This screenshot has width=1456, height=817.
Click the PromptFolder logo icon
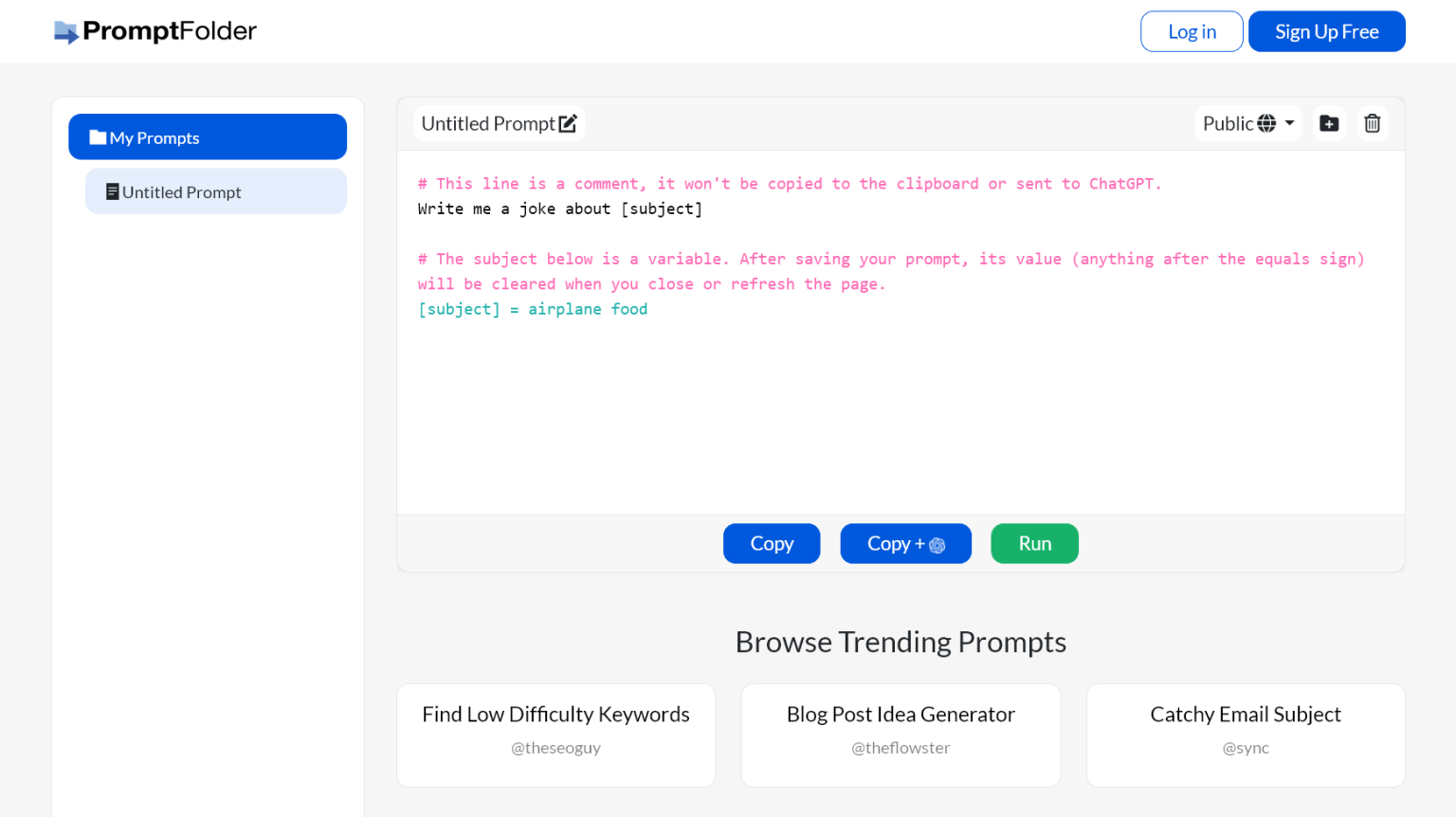66,30
